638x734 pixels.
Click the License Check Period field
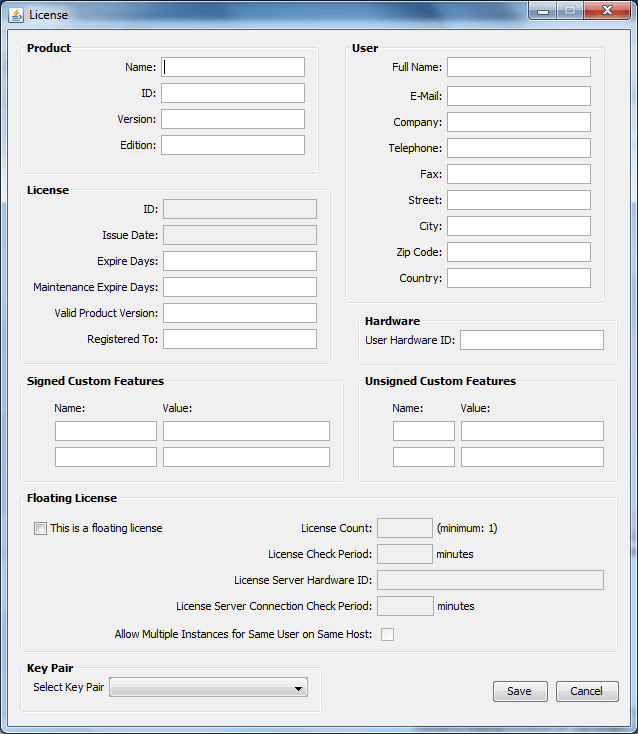pyautogui.click(x=405, y=554)
